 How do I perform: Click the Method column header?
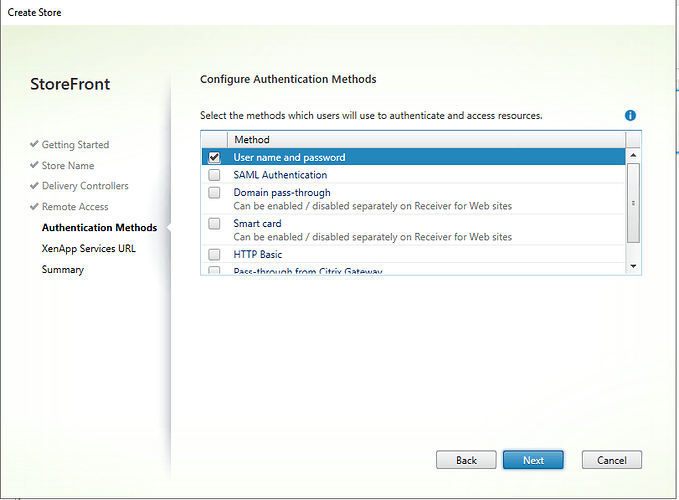click(x=252, y=140)
